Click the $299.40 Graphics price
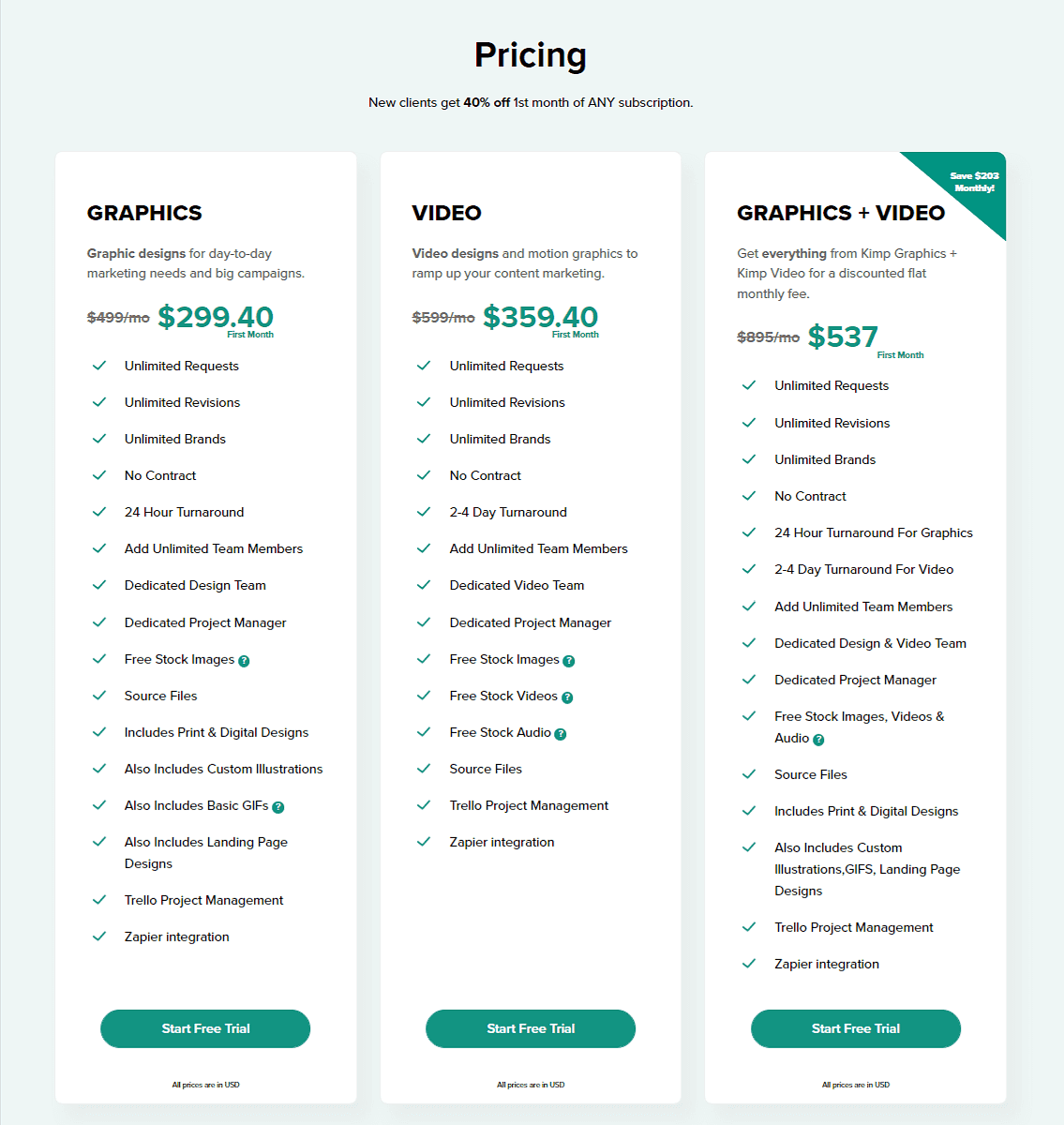This screenshot has width=1064, height=1125. tap(216, 317)
